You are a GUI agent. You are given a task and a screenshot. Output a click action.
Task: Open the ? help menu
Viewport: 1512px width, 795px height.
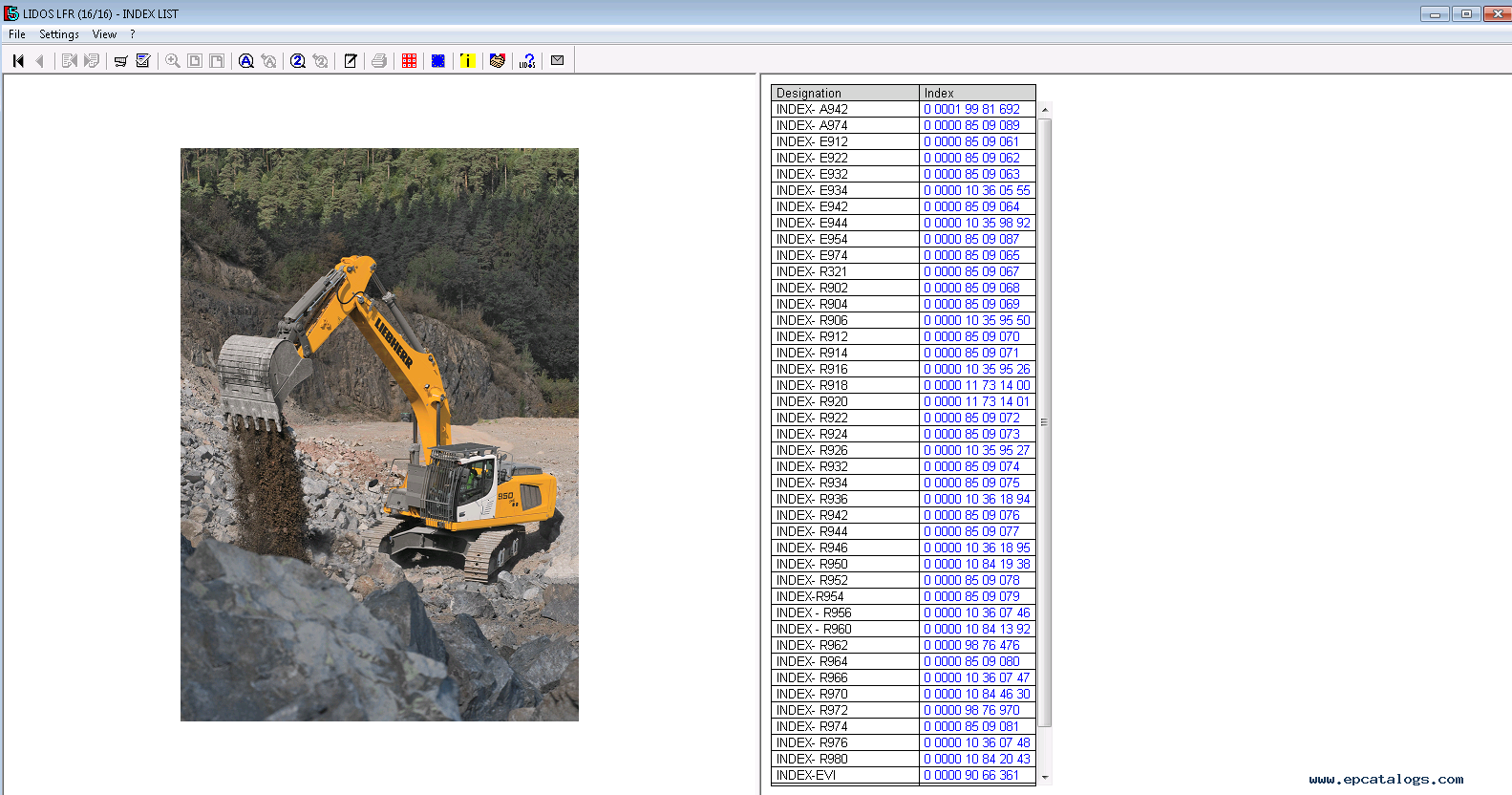133,34
